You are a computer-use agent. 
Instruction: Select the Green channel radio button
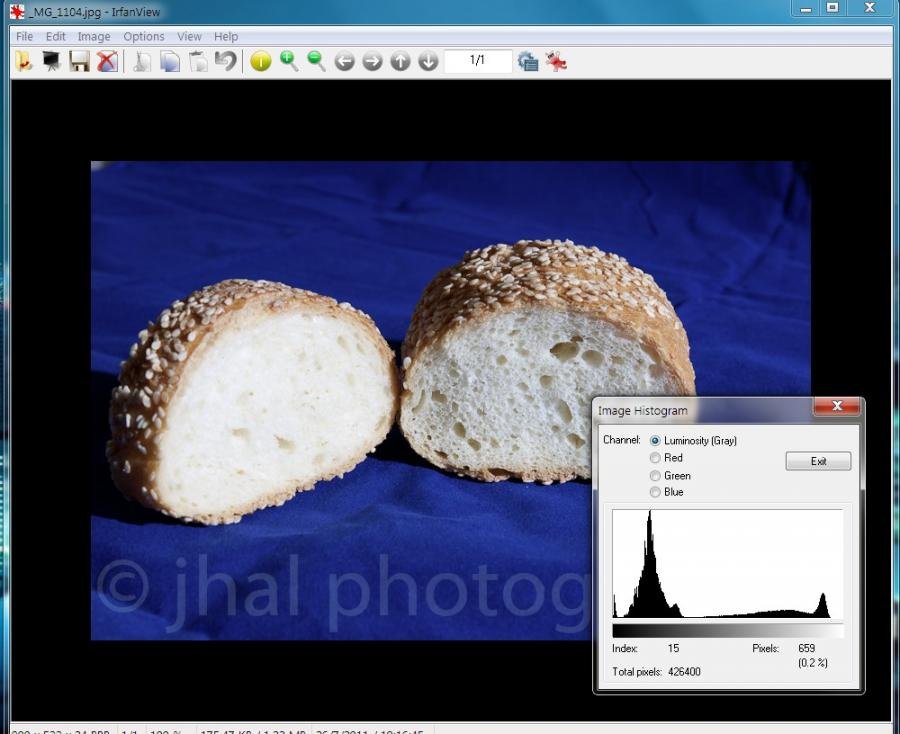(x=655, y=475)
